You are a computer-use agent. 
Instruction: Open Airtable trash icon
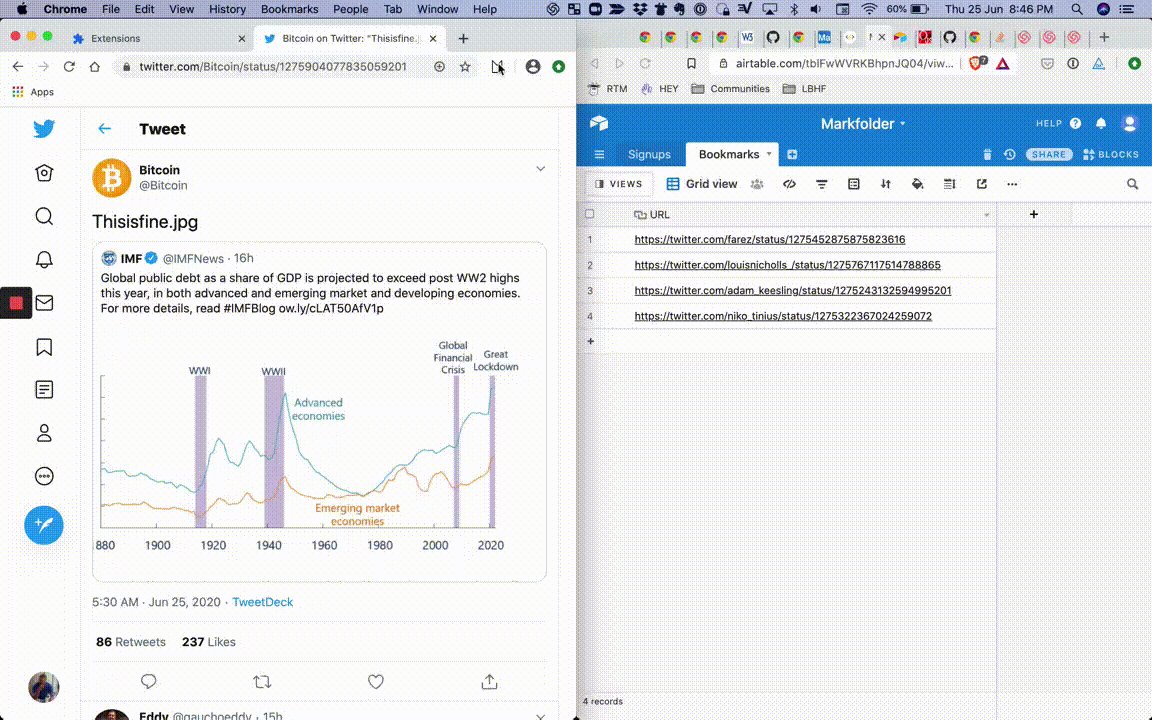coord(987,154)
